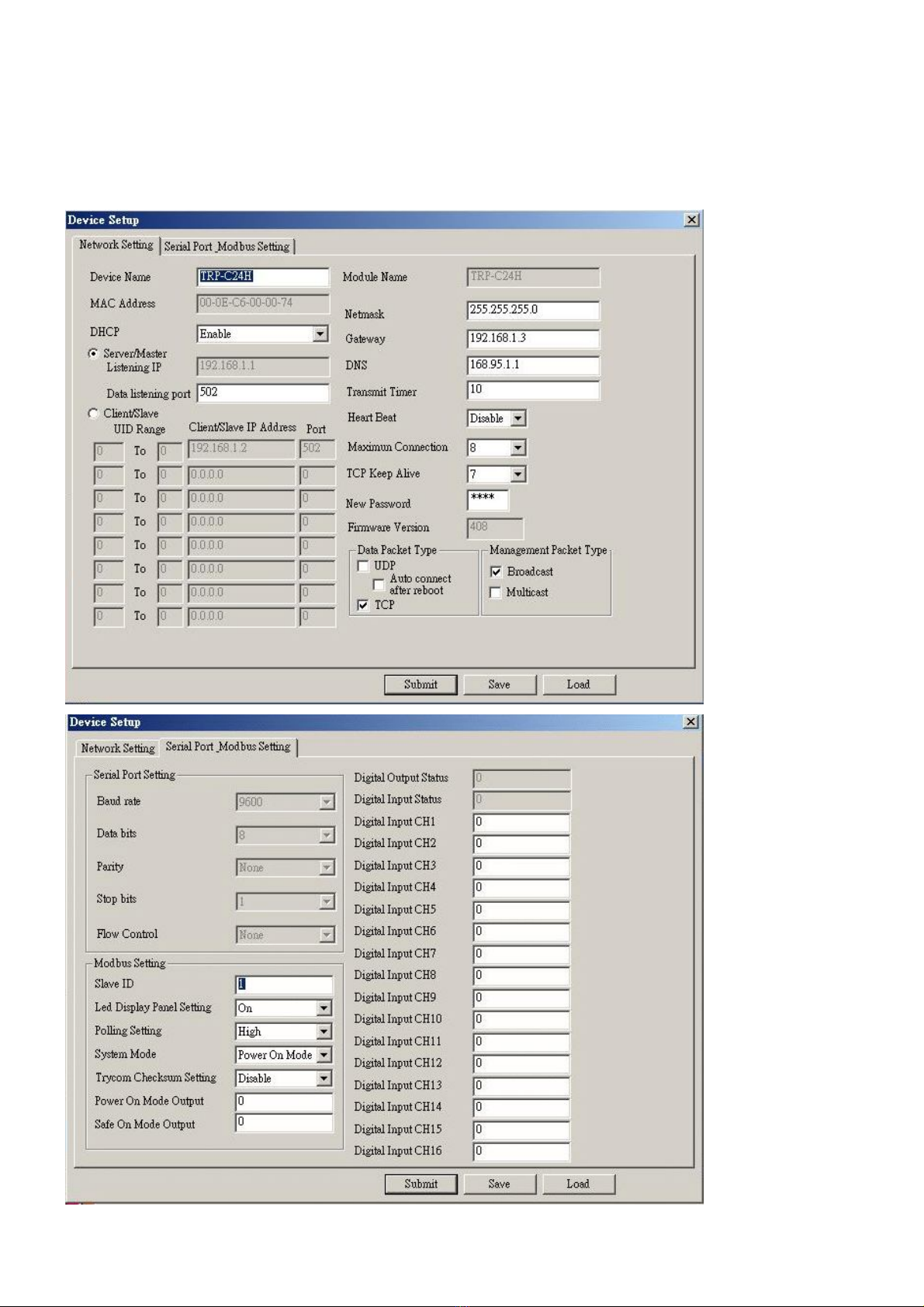Tick Auto connect after reboot checkbox
Viewport: 924px width, 1307px height.
click(379, 584)
